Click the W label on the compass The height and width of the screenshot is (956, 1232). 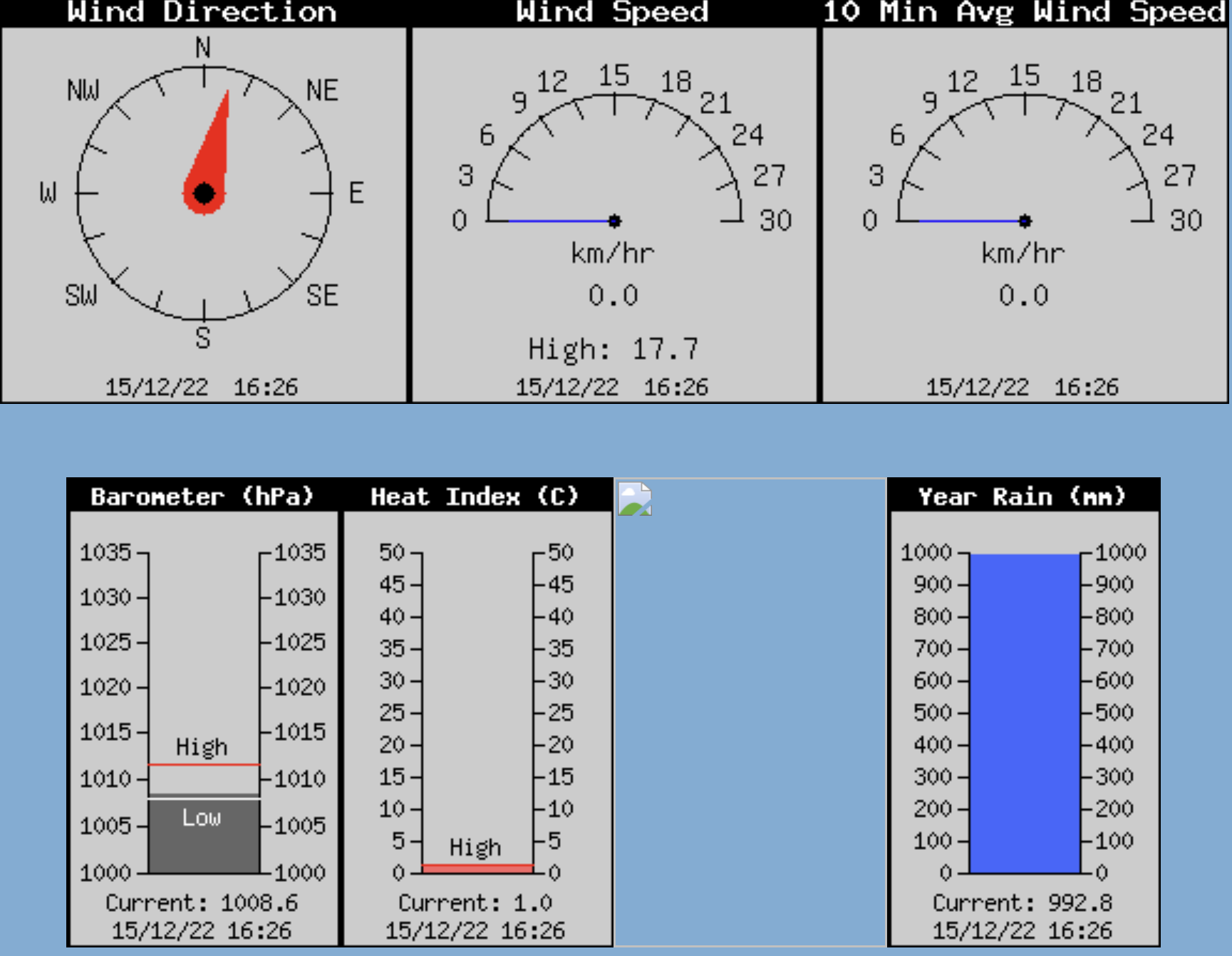tap(48, 193)
